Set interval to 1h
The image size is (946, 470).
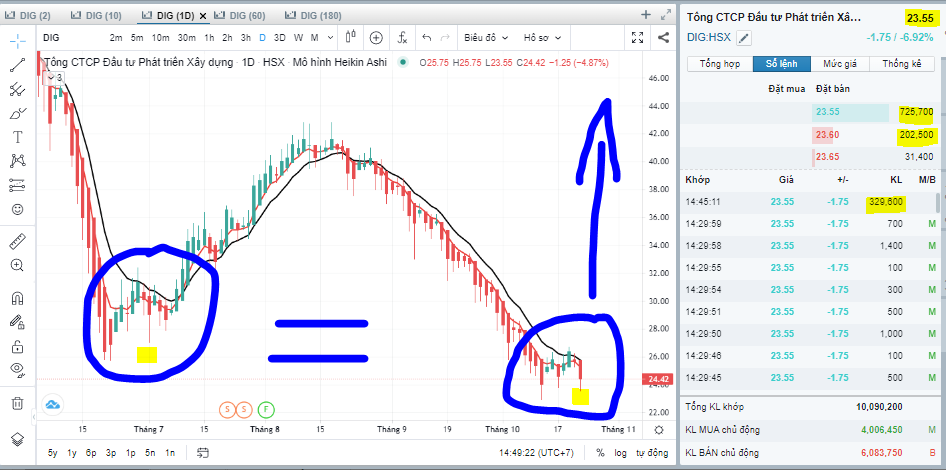(x=209, y=37)
